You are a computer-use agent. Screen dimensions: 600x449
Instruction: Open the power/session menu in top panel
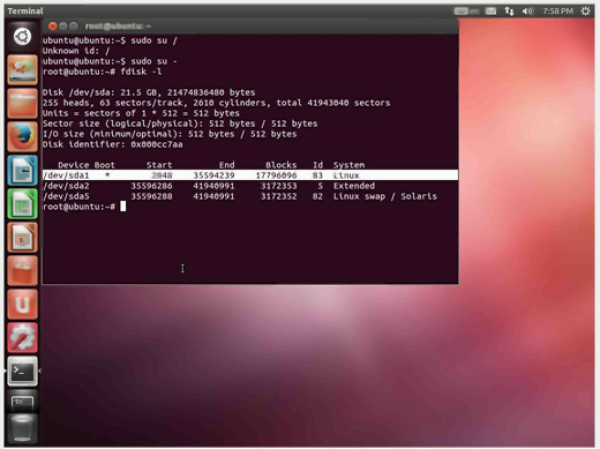point(586,9)
